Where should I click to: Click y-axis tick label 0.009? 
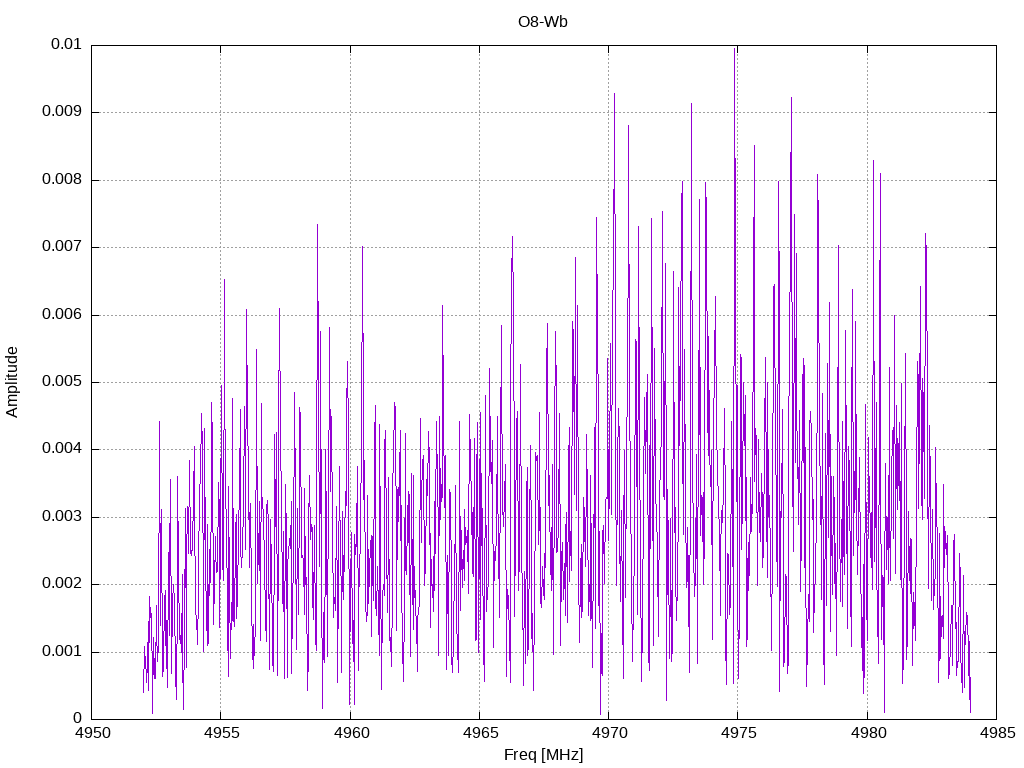[62, 112]
